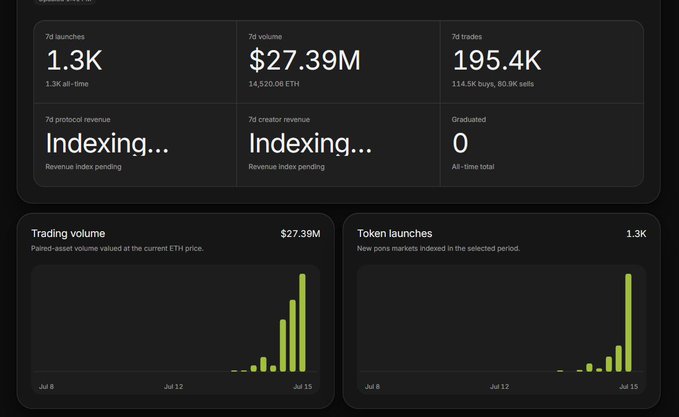Select the 7d trades 195.4K figure
The height and width of the screenshot is (417, 679).
(497, 60)
